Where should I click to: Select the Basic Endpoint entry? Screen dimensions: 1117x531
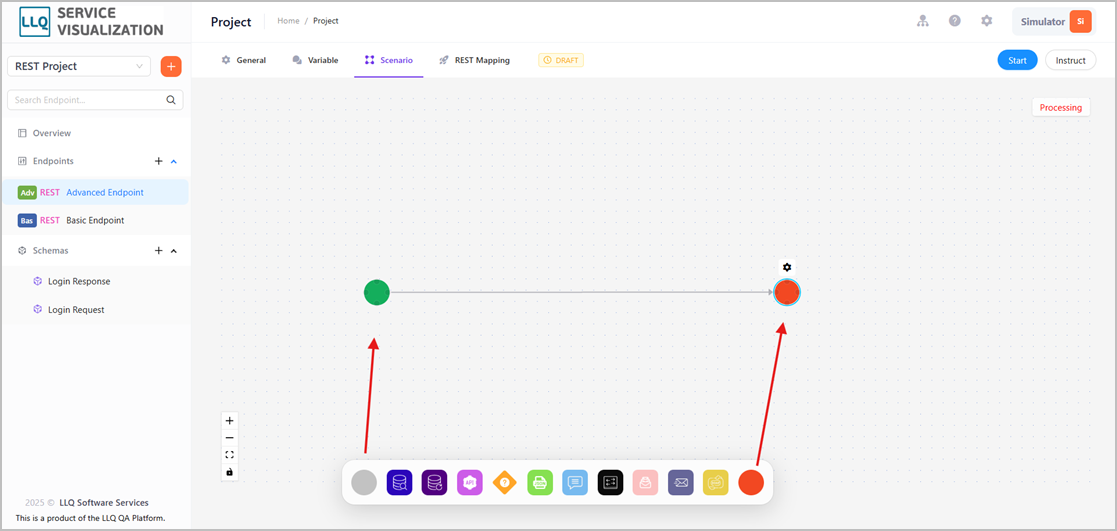point(95,220)
